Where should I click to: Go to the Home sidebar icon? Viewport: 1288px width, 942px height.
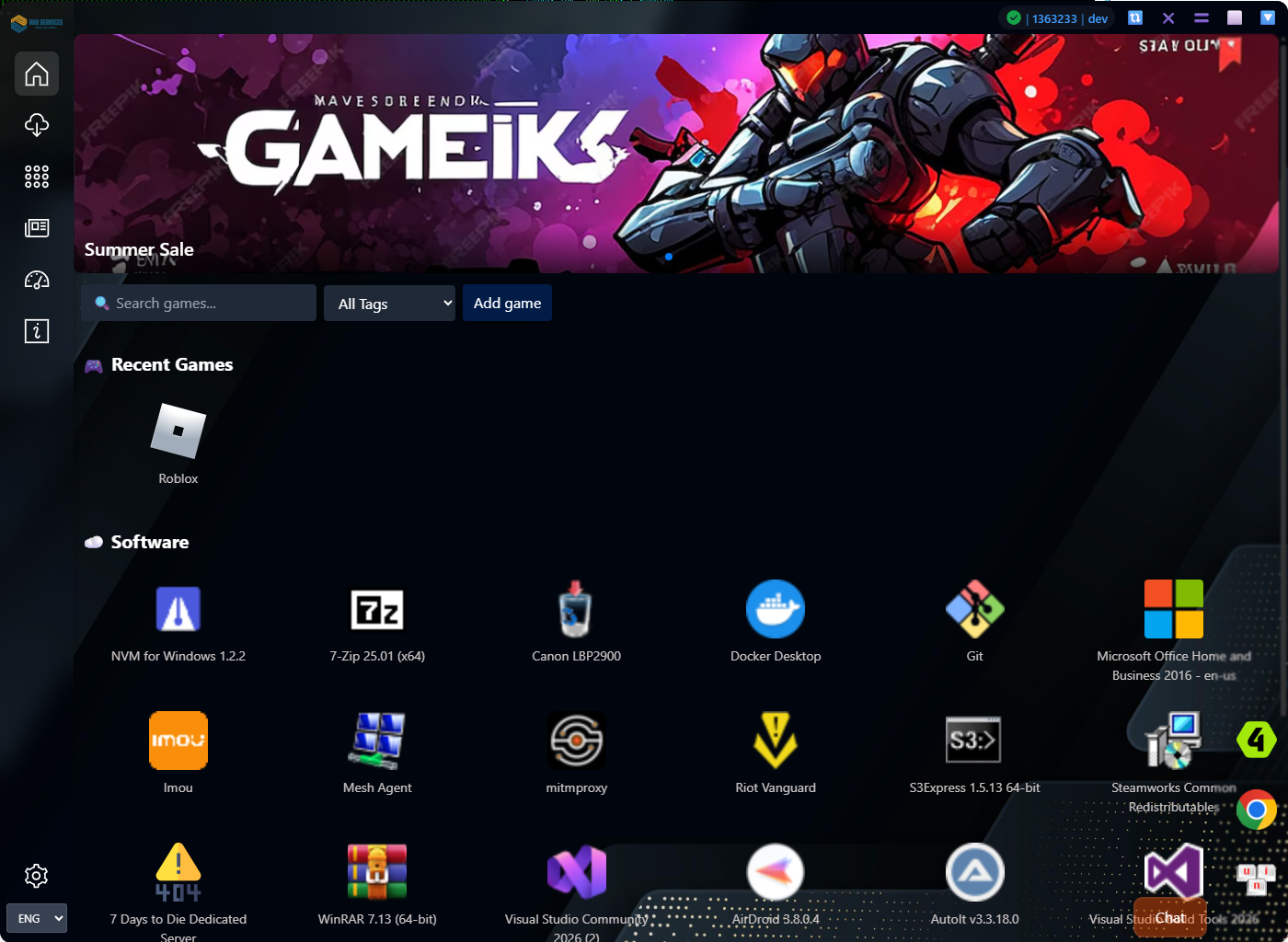(37, 74)
